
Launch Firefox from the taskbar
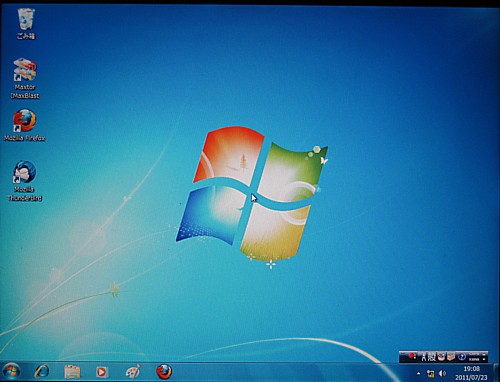pos(164,372)
